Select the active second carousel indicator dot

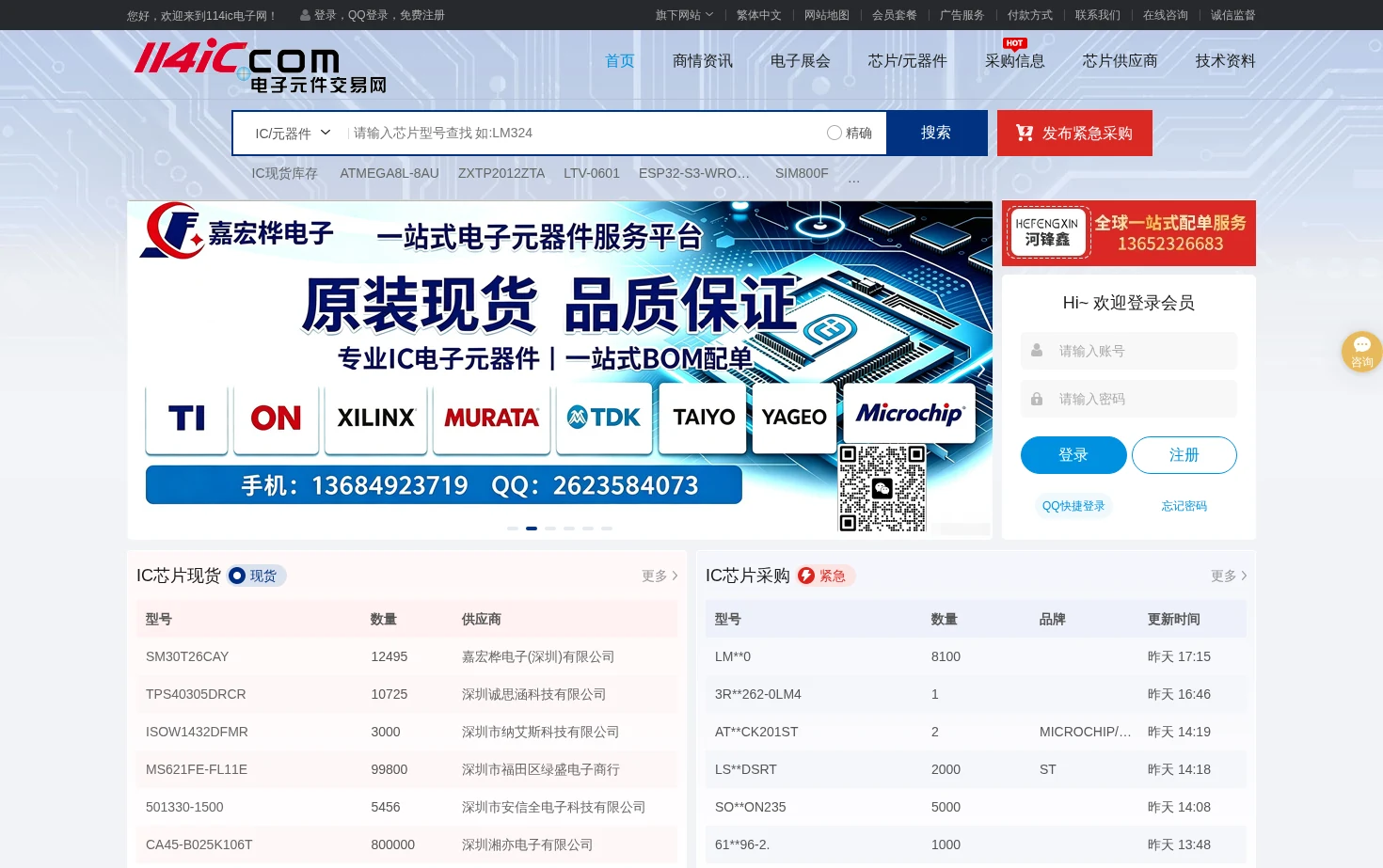pyautogui.click(x=532, y=529)
